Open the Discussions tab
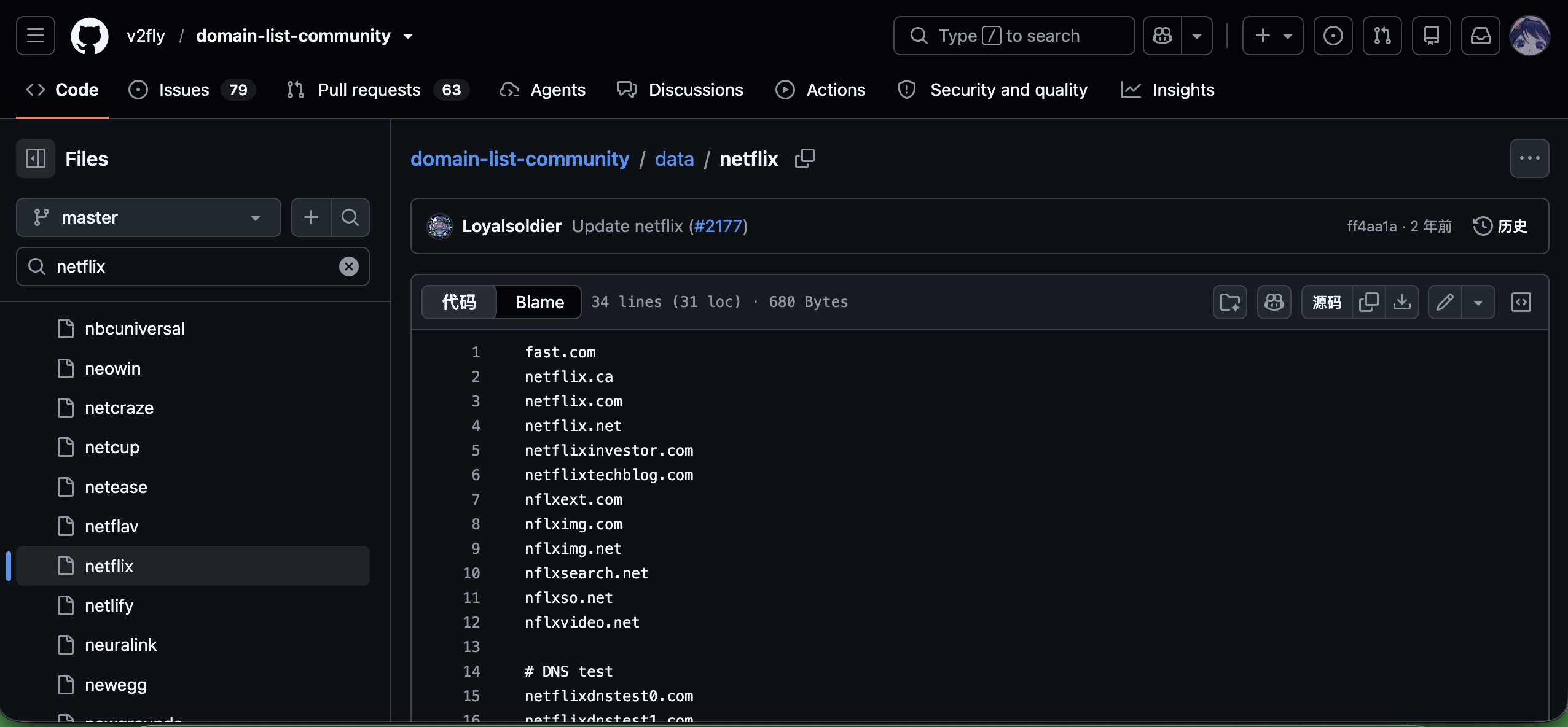 click(x=680, y=90)
